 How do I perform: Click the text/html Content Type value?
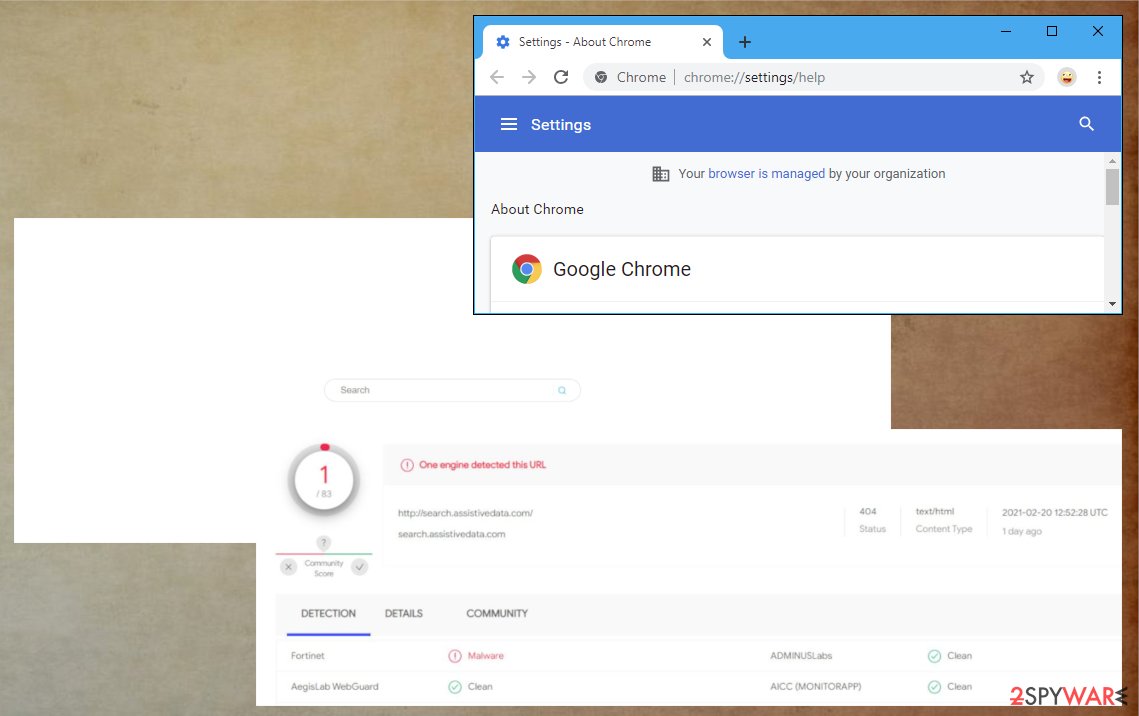(x=934, y=511)
